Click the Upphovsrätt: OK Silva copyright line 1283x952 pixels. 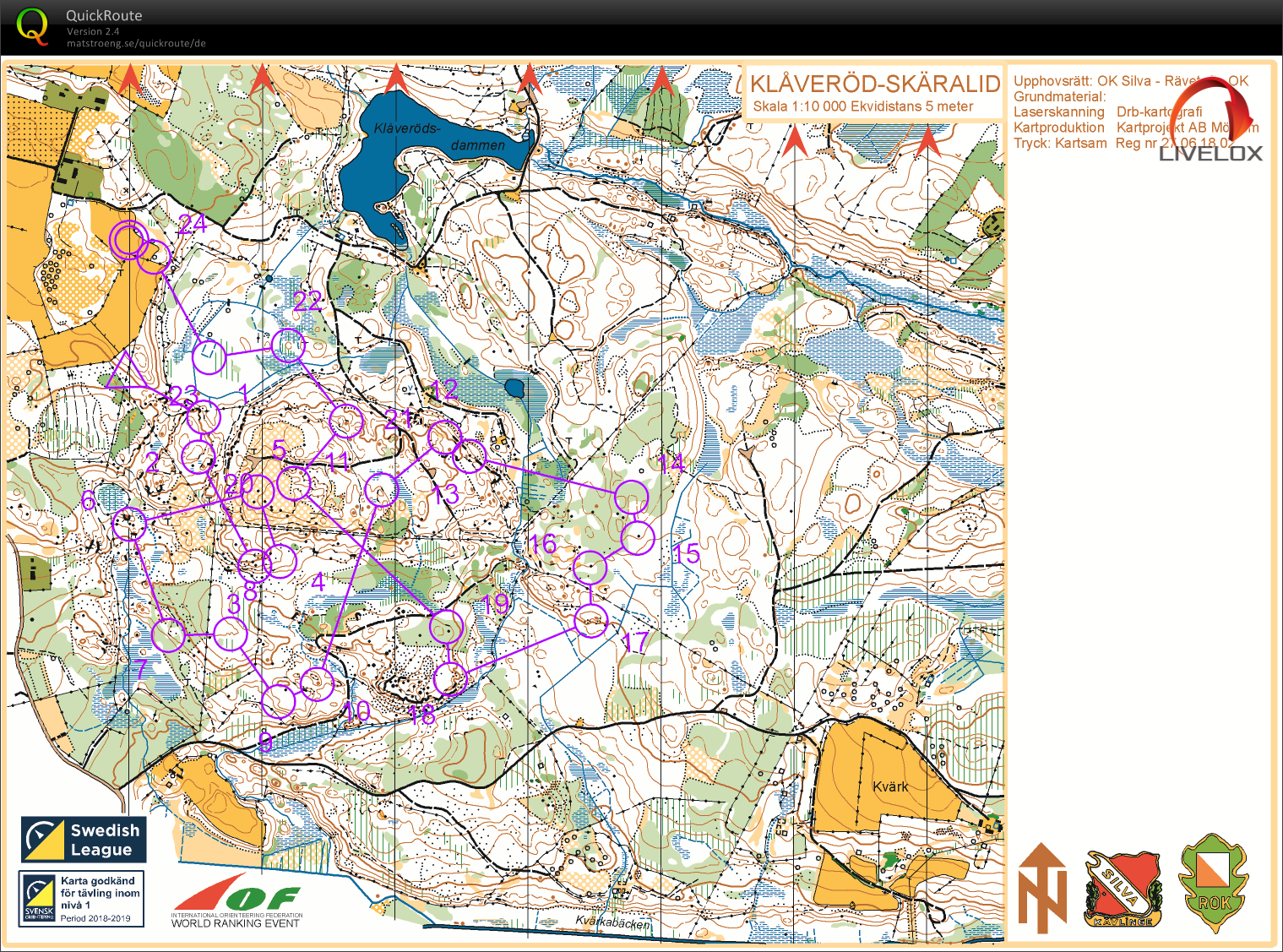click(1131, 81)
